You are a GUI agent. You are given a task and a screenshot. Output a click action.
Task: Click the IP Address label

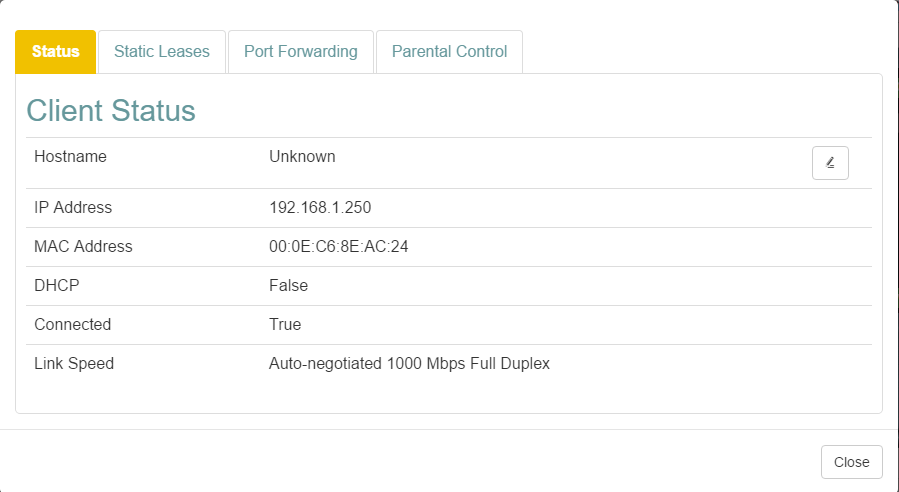(73, 208)
